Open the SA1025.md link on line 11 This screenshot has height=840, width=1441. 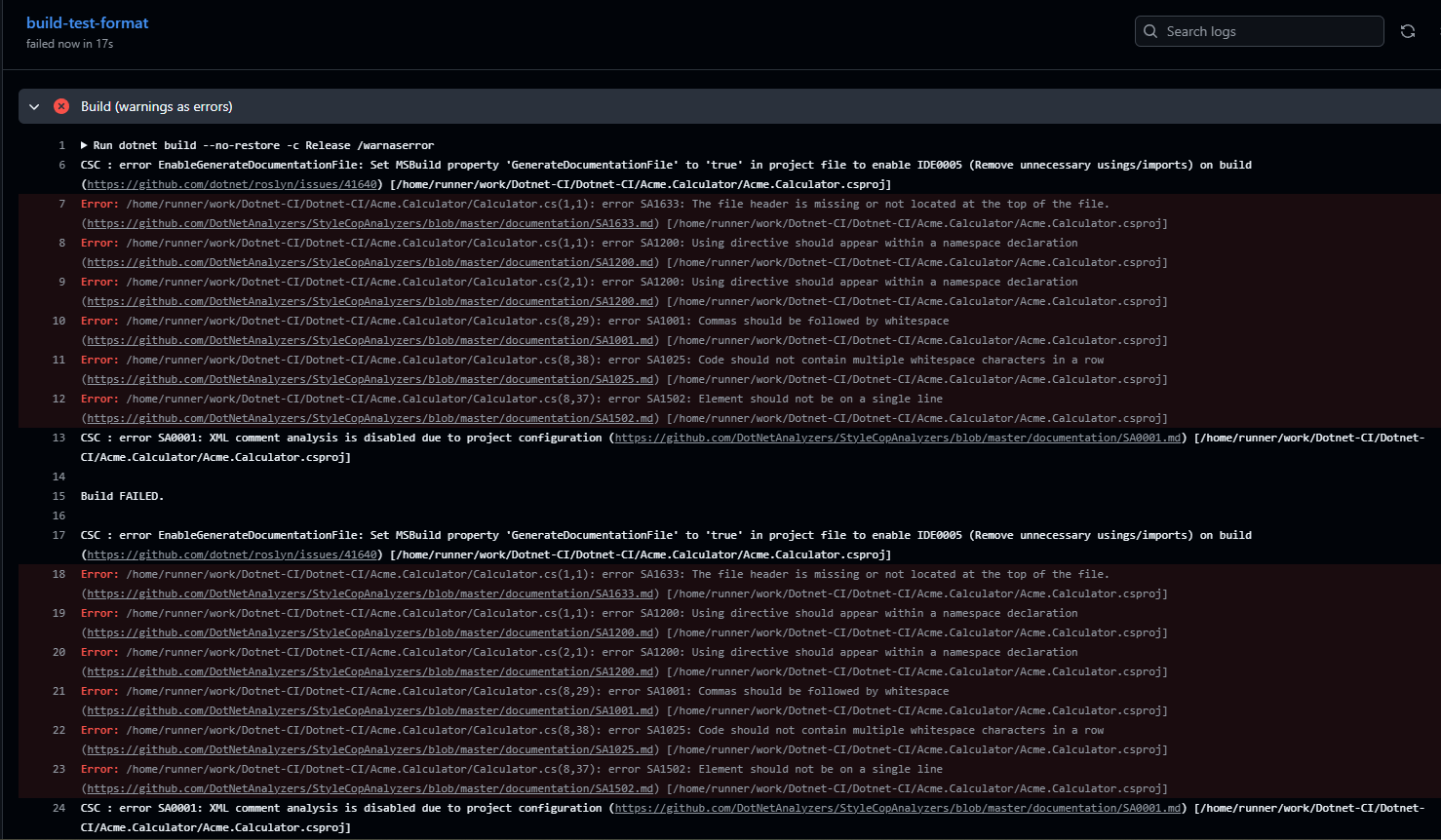[x=370, y=379]
